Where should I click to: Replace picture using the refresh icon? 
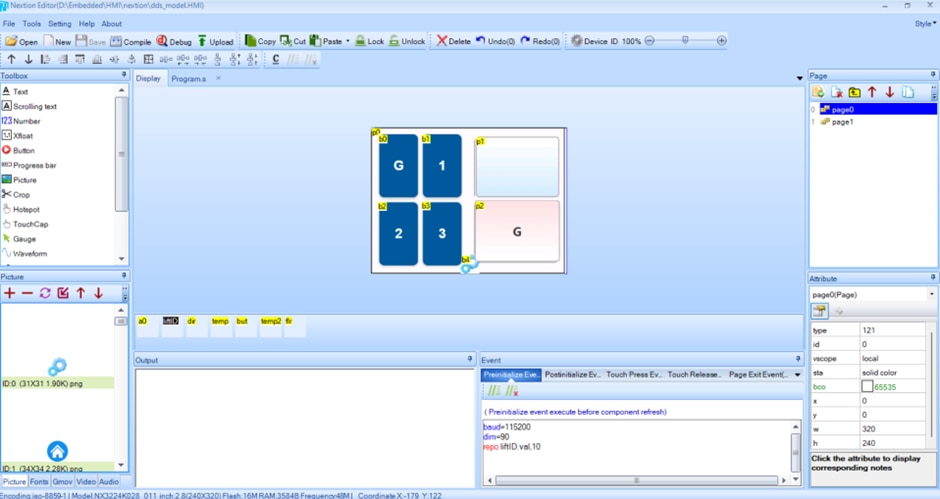45,293
